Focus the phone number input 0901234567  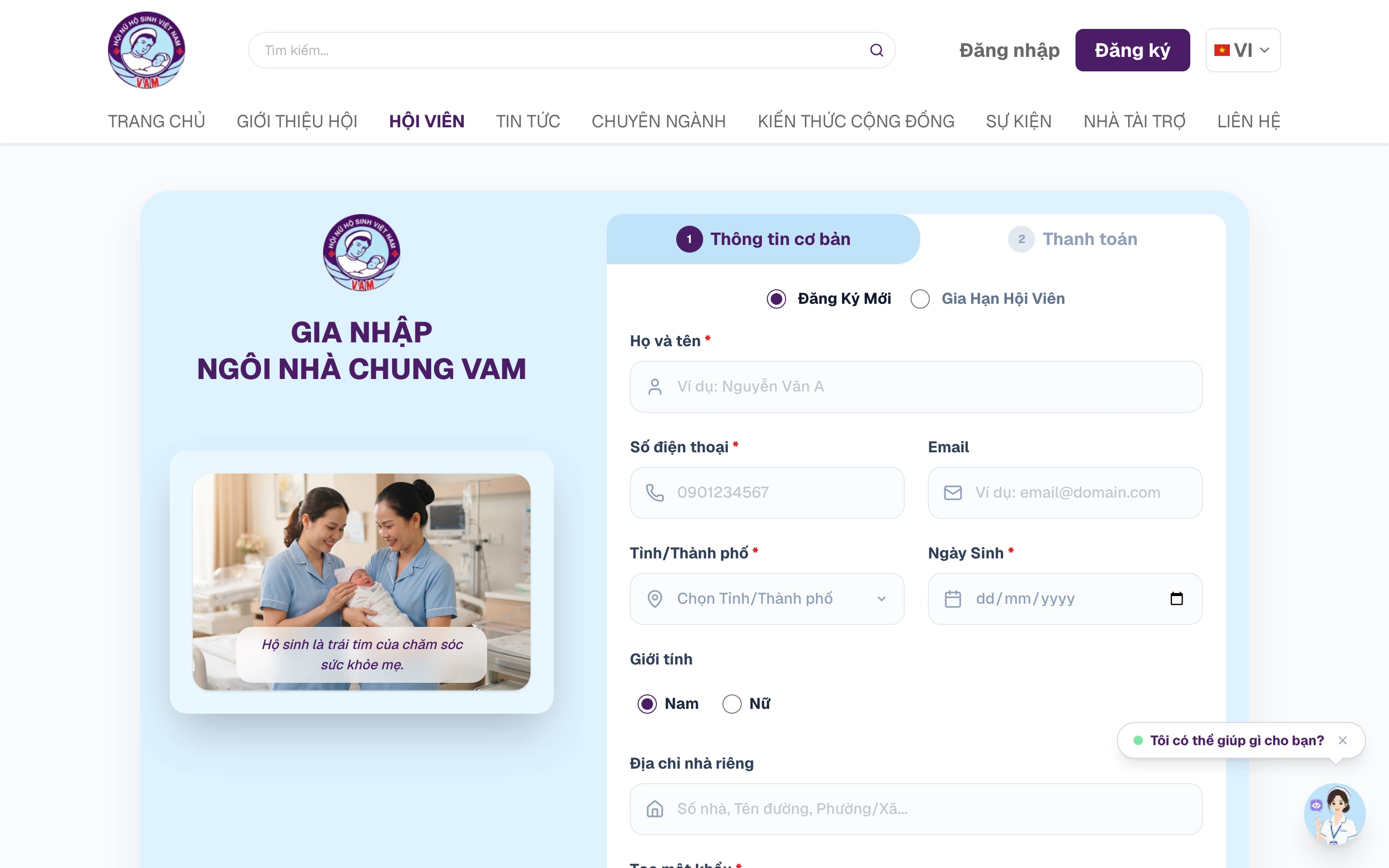(767, 492)
